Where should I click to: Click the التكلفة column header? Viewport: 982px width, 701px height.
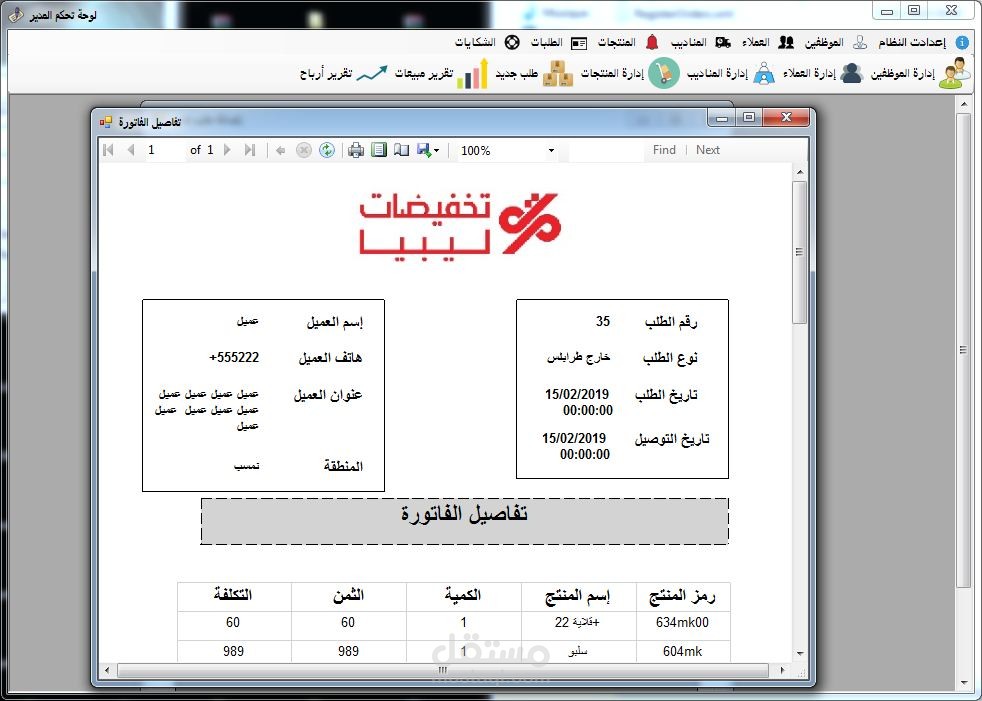(x=234, y=597)
